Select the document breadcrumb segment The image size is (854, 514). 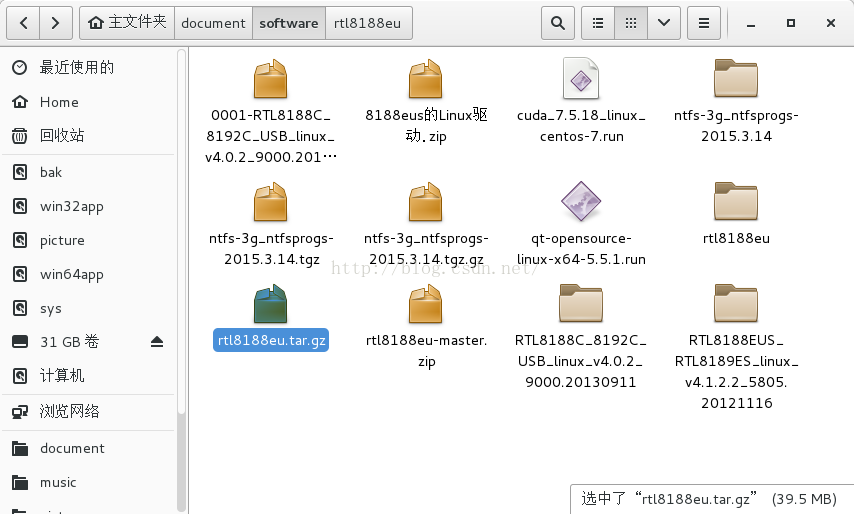213,22
